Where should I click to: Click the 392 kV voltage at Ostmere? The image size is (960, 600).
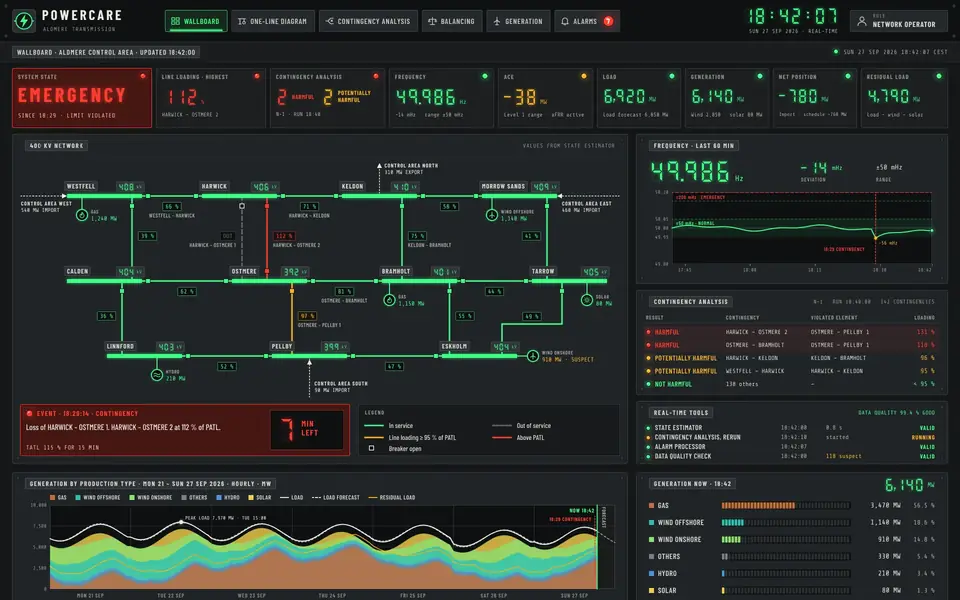pyautogui.click(x=294, y=272)
